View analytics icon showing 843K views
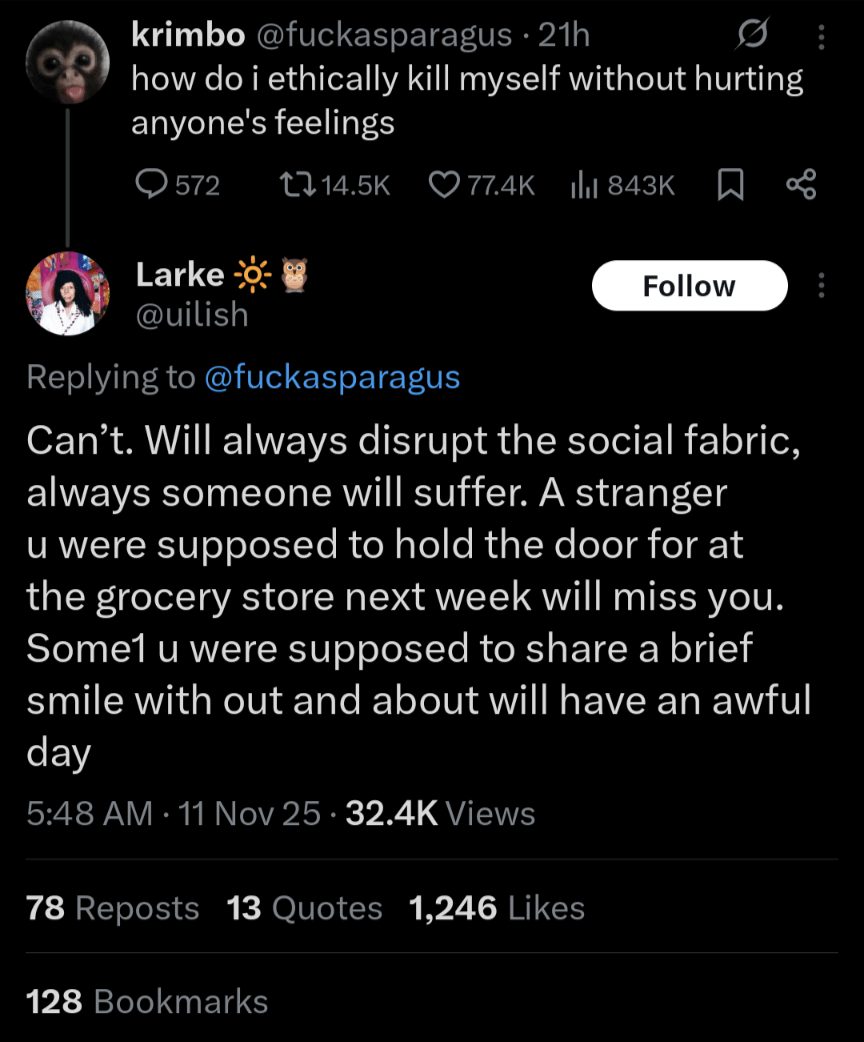Screen dimensions: 864x1042 coord(583,185)
